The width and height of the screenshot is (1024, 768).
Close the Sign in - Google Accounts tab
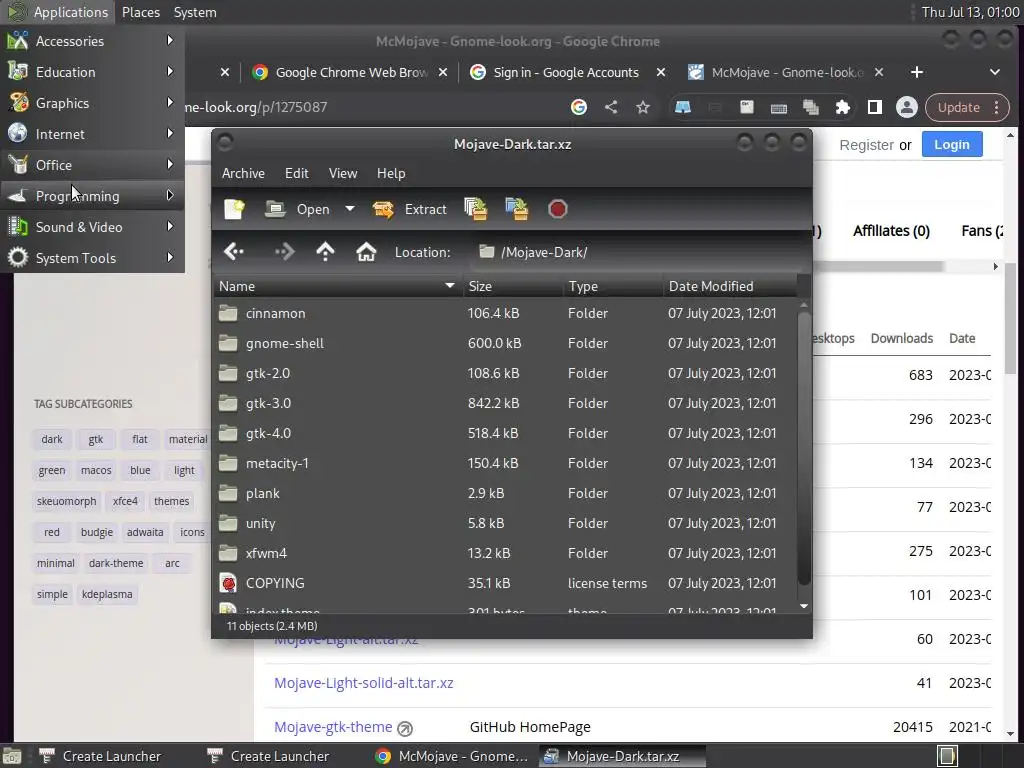(661, 72)
